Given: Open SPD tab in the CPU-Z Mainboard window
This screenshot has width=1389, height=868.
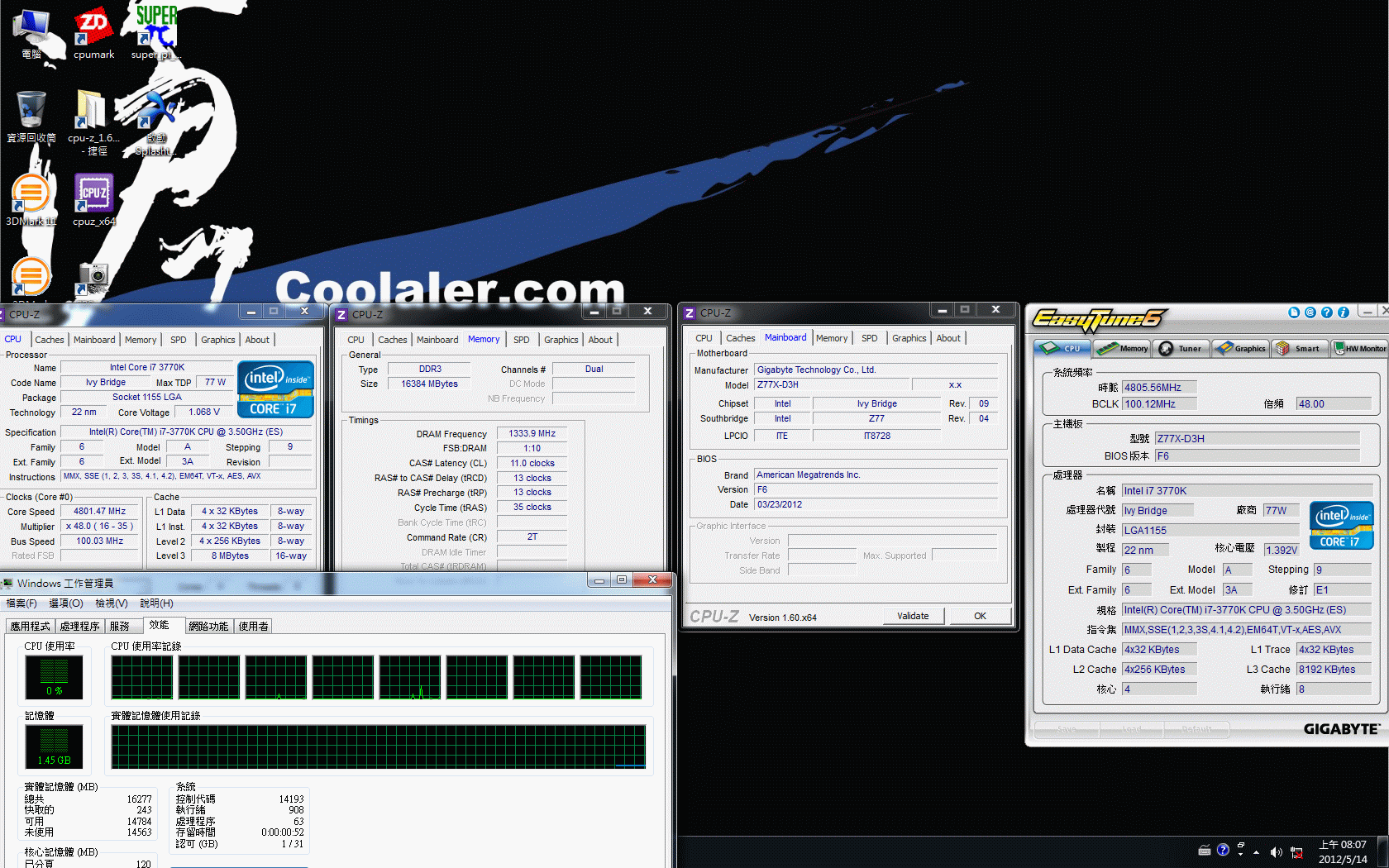Looking at the screenshot, I should coord(869,338).
